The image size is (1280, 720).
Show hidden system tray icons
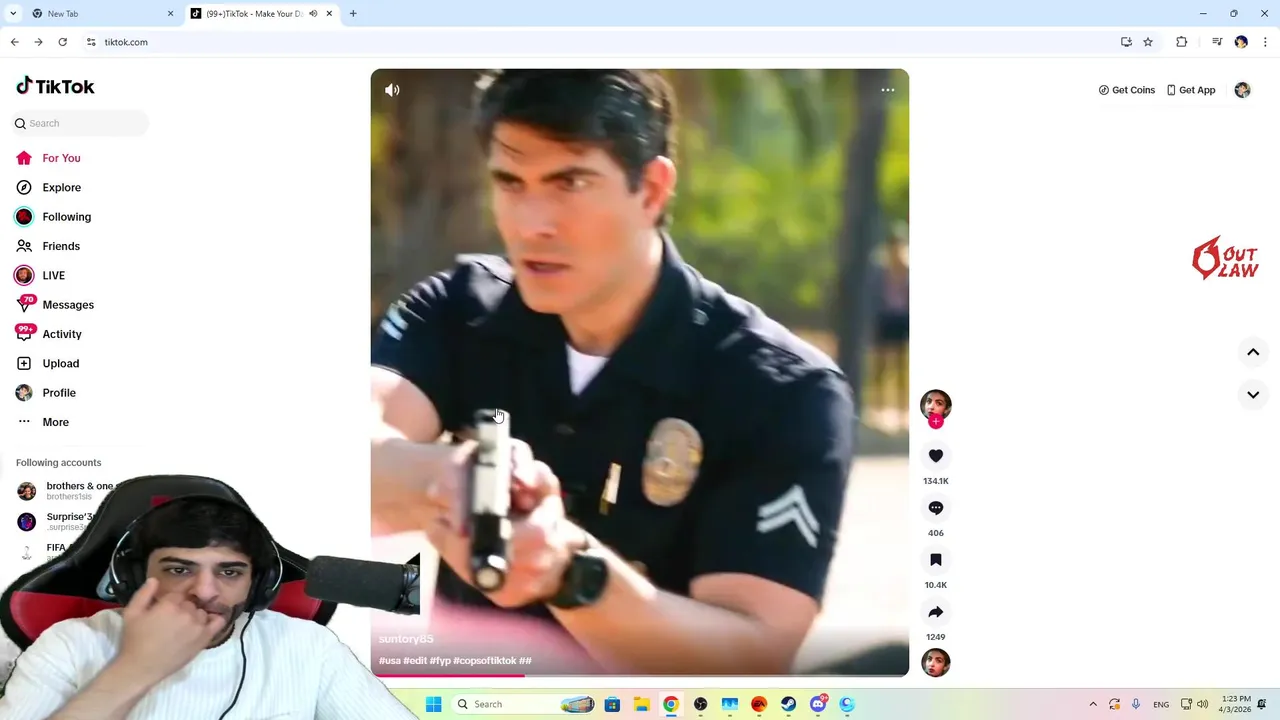pyautogui.click(x=1093, y=704)
